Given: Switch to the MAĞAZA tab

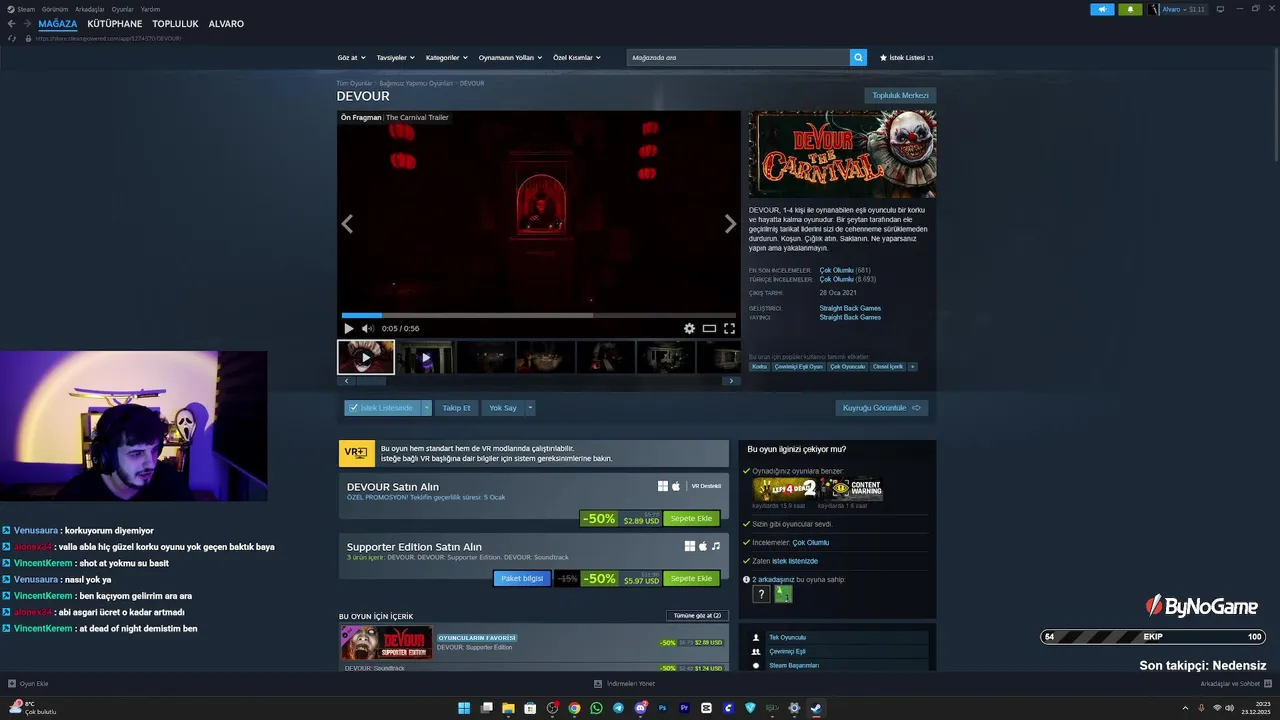Looking at the screenshot, I should pyautogui.click(x=58, y=23).
